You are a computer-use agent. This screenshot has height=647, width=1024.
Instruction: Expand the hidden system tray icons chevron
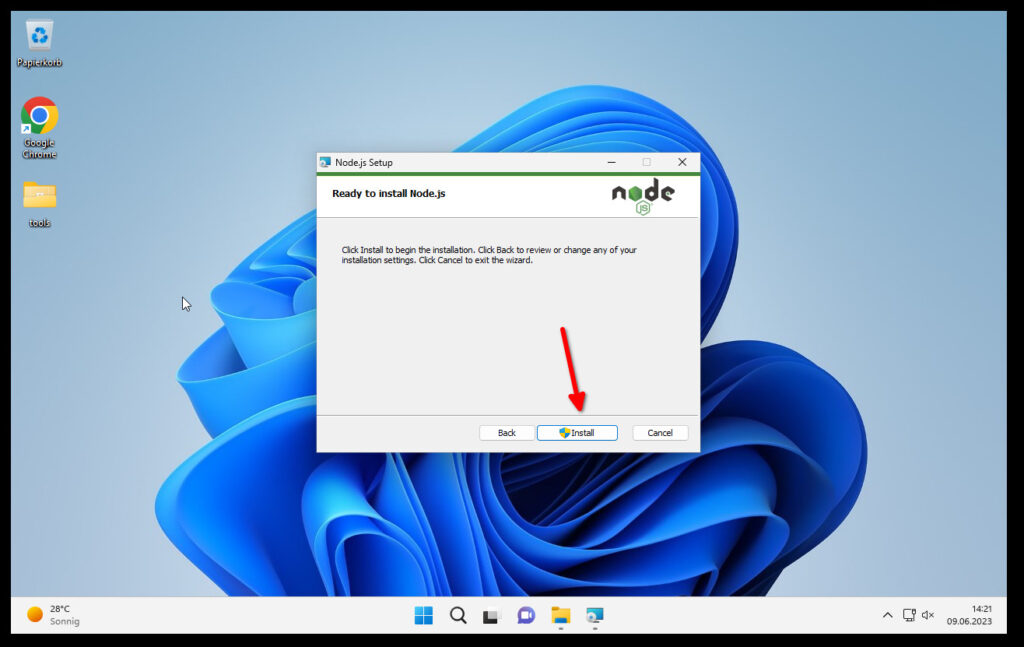click(887, 615)
